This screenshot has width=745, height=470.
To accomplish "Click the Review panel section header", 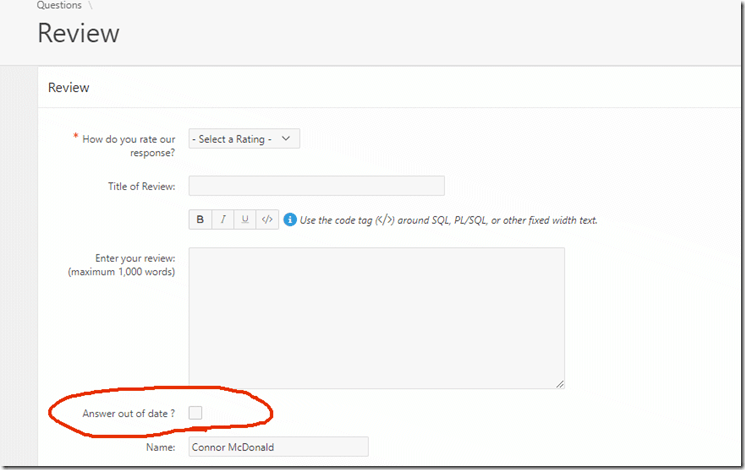I will 69,88.
